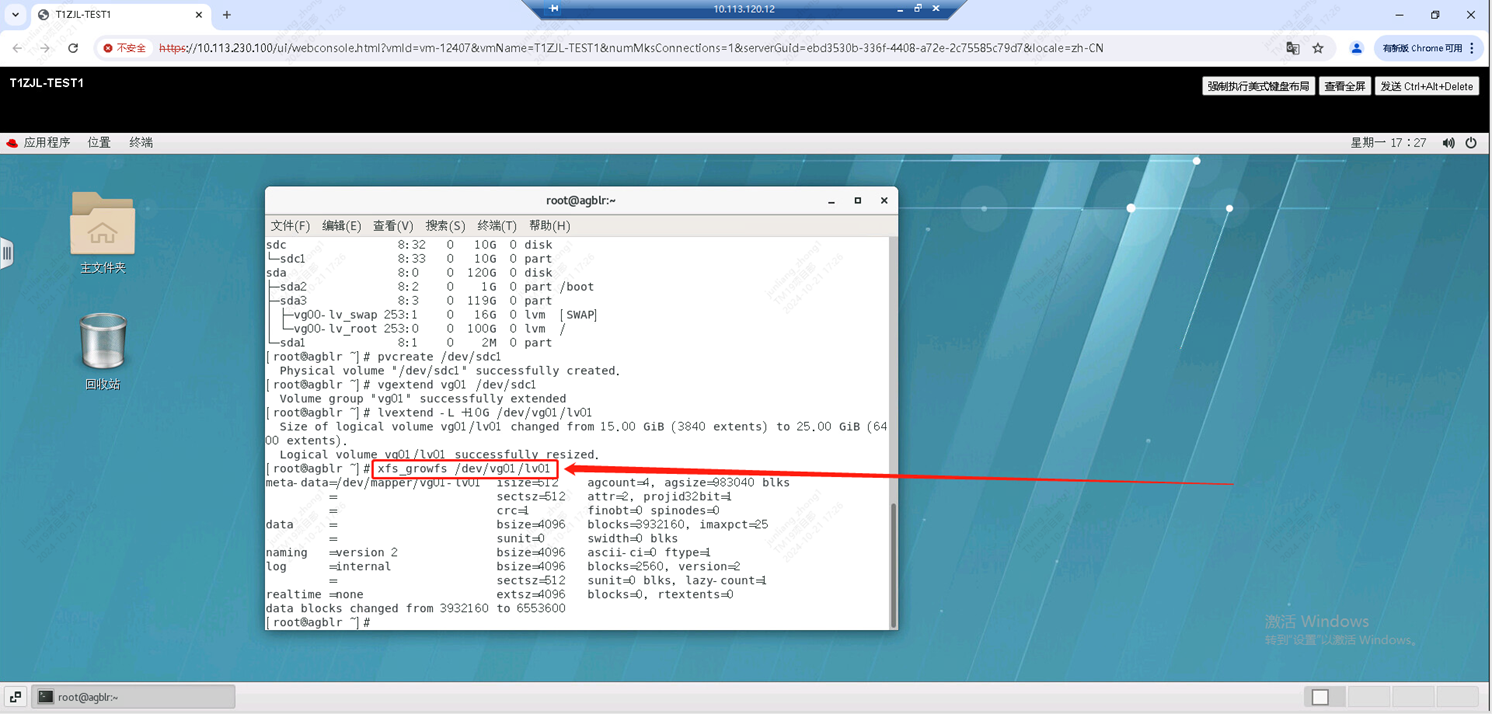Image resolution: width=1492 pixels, height=714 pixels.
Task: Open the 文件(F) menu in terminal
Action: click(290, 226)
